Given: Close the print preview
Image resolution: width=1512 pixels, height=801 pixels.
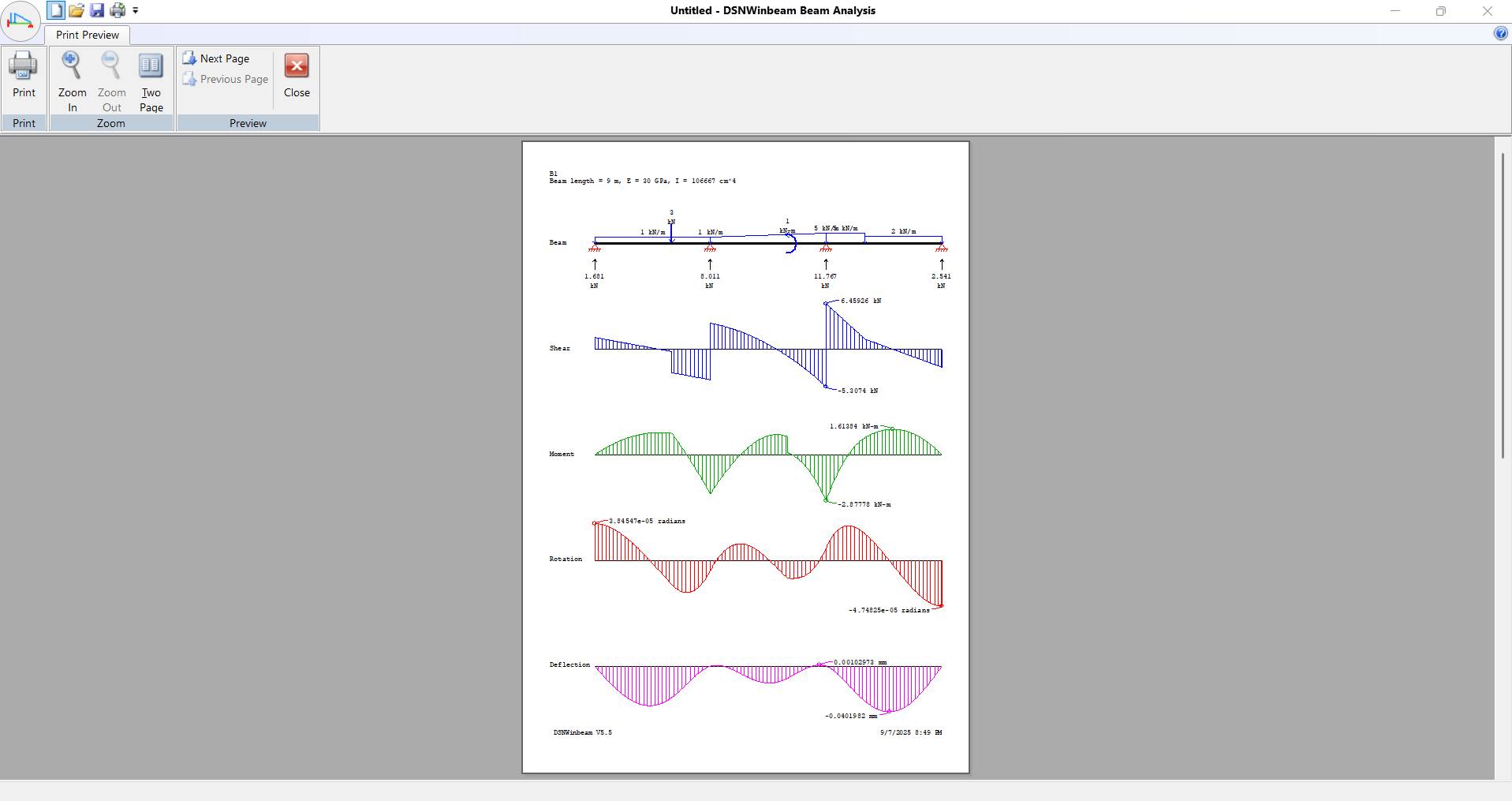Looking at the screenshot, I should coord(297,76).
